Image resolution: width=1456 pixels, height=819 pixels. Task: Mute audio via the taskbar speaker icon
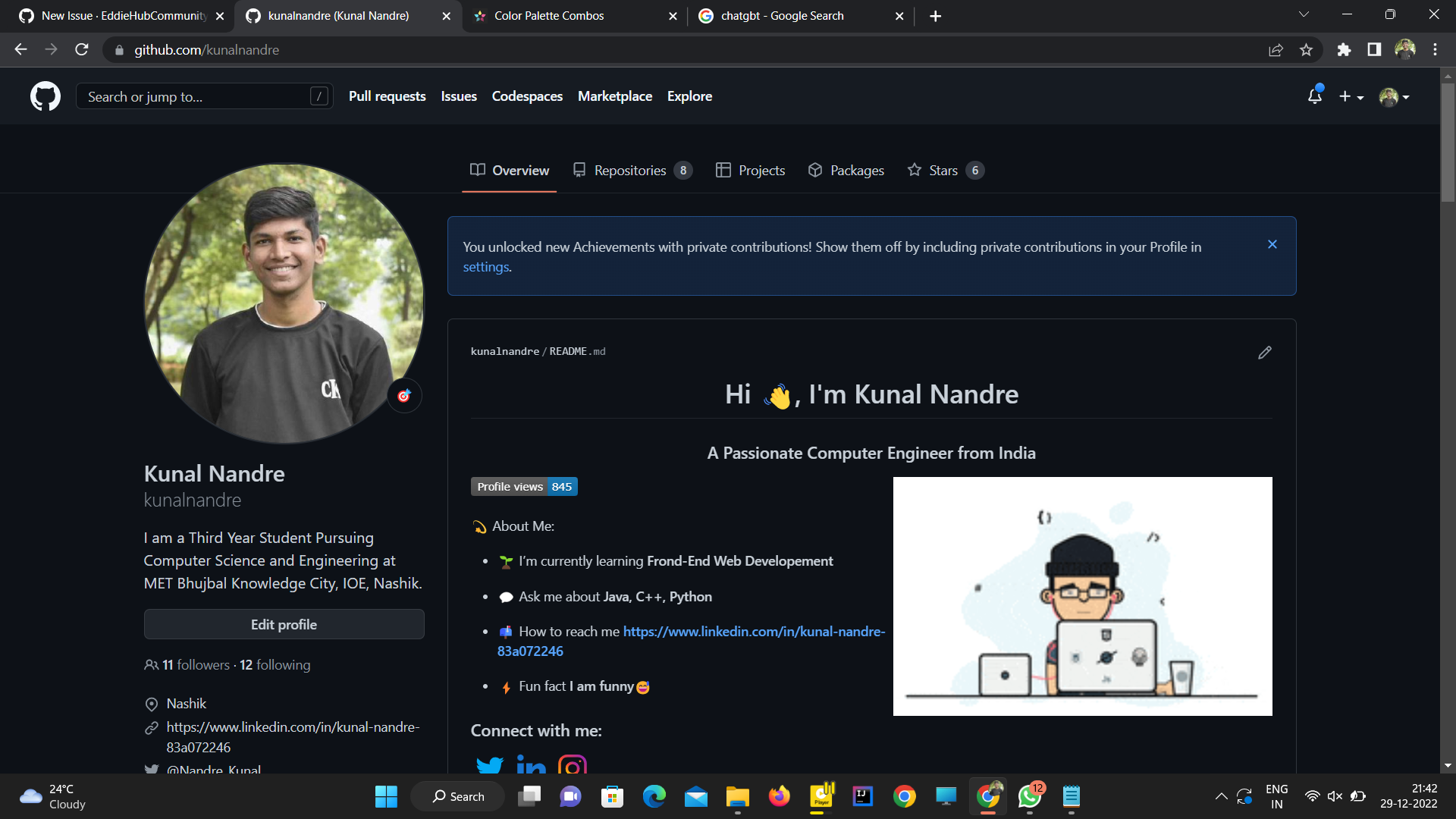(1335, 796)
